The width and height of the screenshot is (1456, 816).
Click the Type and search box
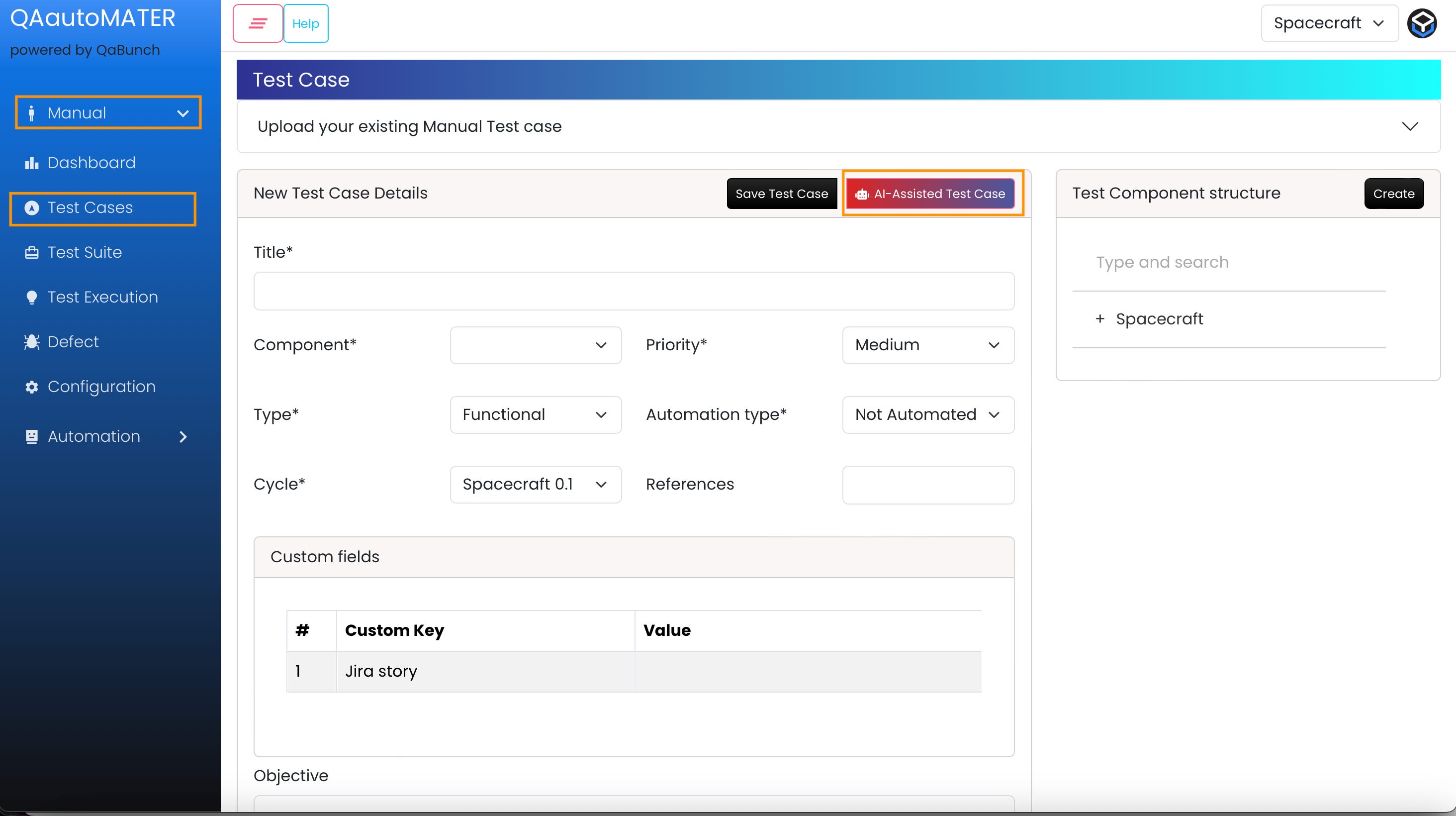click(x=1228, y=262)
